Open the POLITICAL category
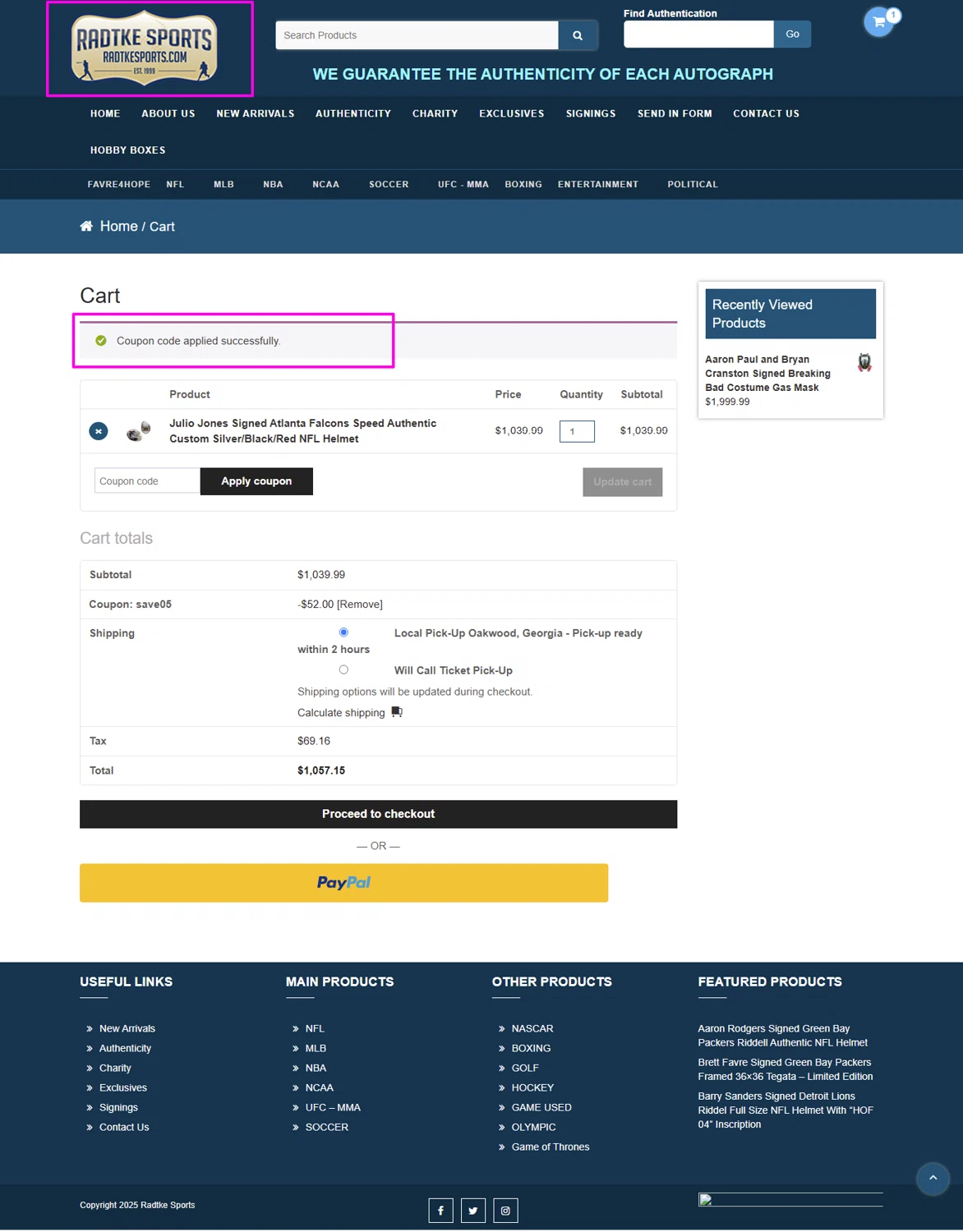This screenshot has height=1232, width=963. 693,185
